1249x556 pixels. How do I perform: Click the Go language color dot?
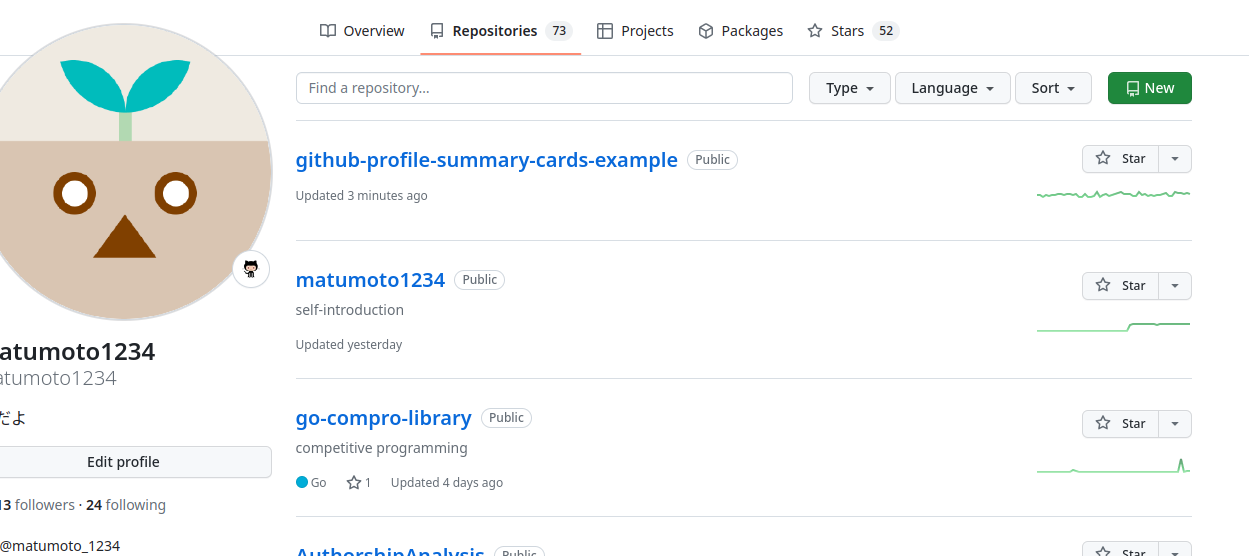coord(302,482)
